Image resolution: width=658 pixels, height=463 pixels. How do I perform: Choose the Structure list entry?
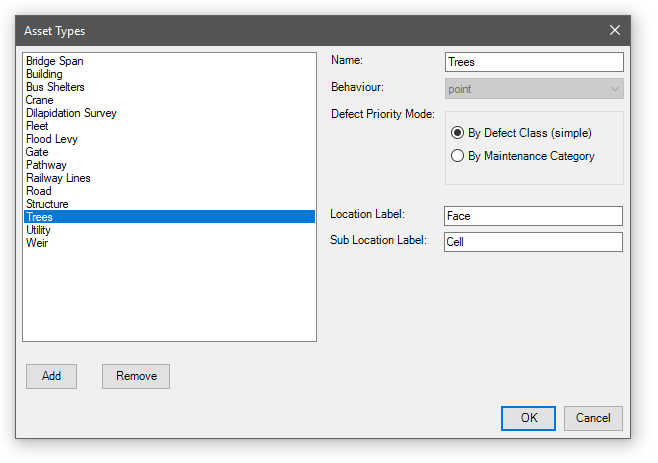[47, 204]
